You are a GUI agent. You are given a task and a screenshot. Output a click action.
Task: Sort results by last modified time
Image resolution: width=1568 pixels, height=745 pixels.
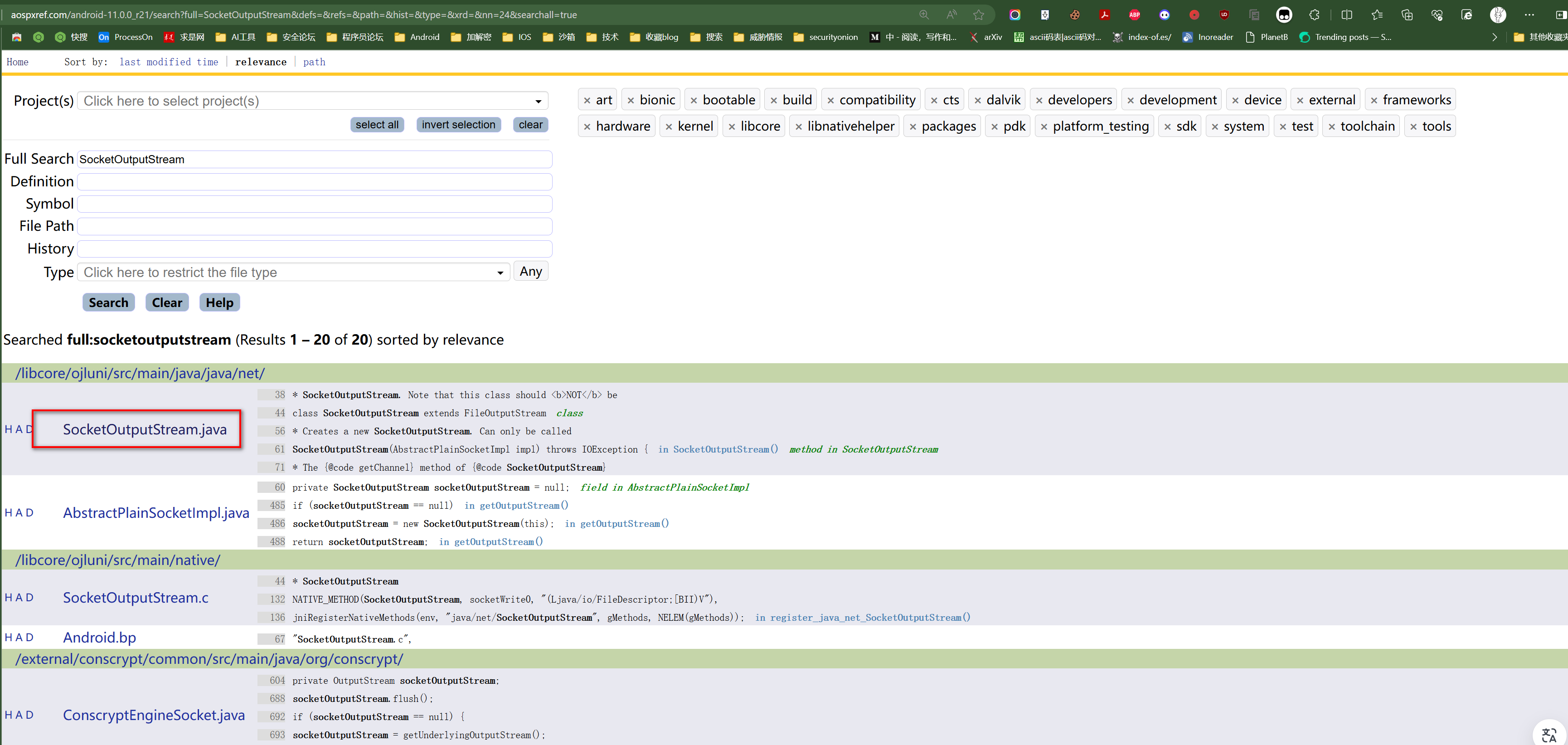(169, 62)
